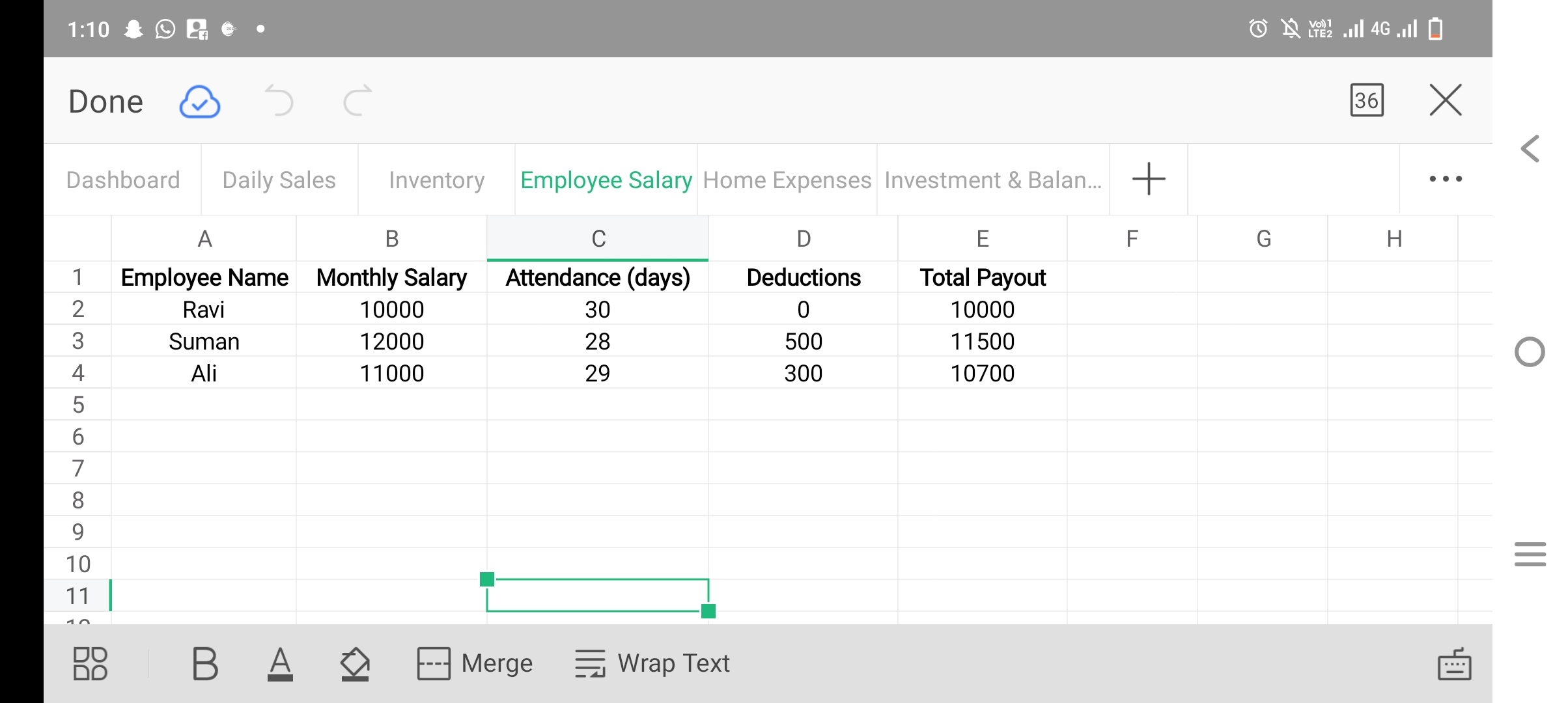Select the Undo icon
This screenshot has width=1568, height=703.
click(279, 101)
